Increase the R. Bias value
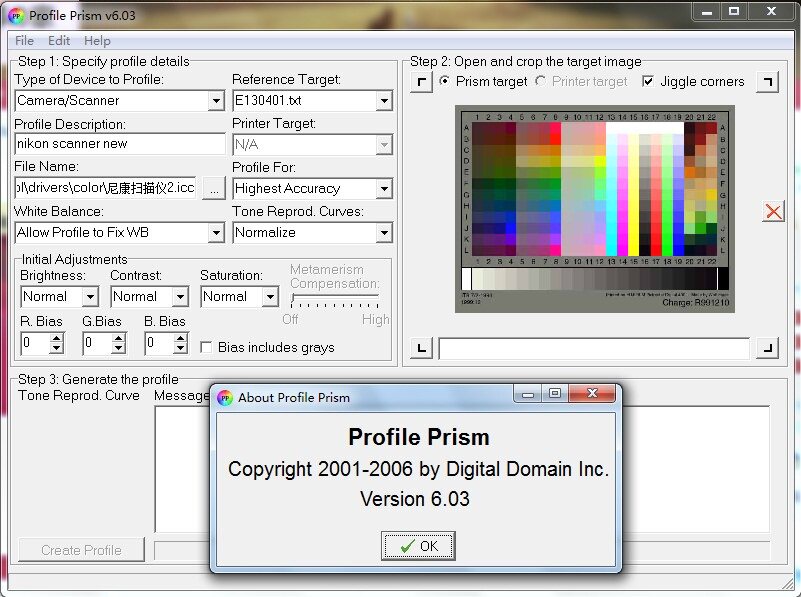801x597 pixels. click(x=57, y=338)
